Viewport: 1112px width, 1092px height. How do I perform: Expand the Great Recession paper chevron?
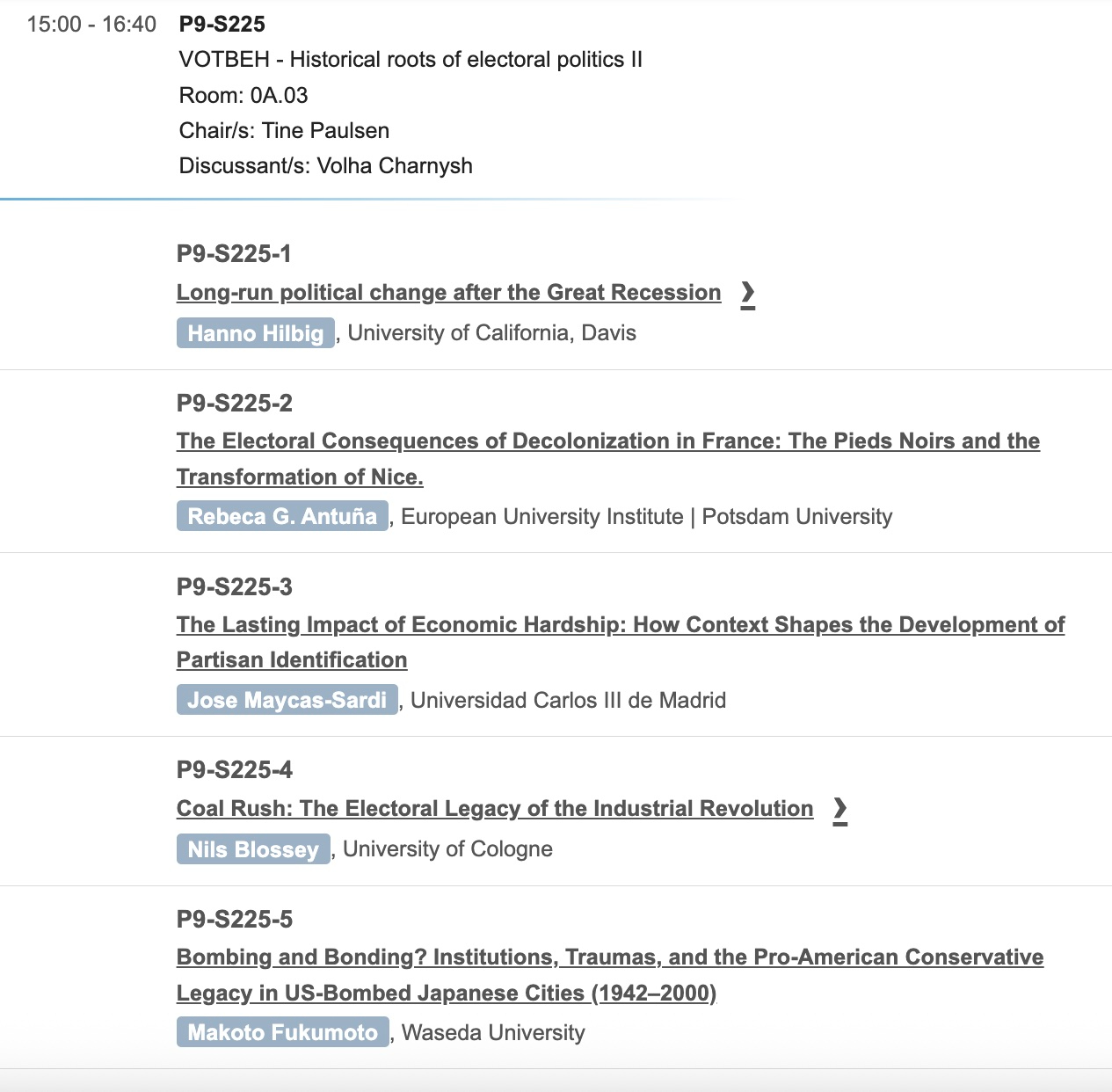pyautogui.click(x=747, y=294)
